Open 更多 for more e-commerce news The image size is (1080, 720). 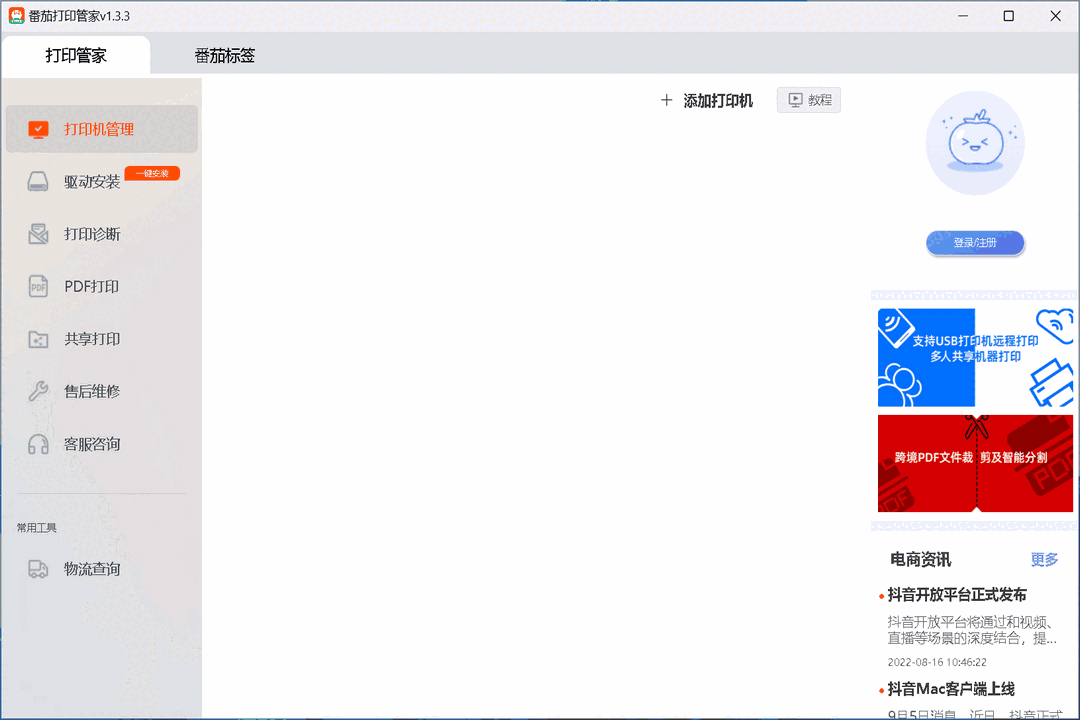click(1043, 560)
